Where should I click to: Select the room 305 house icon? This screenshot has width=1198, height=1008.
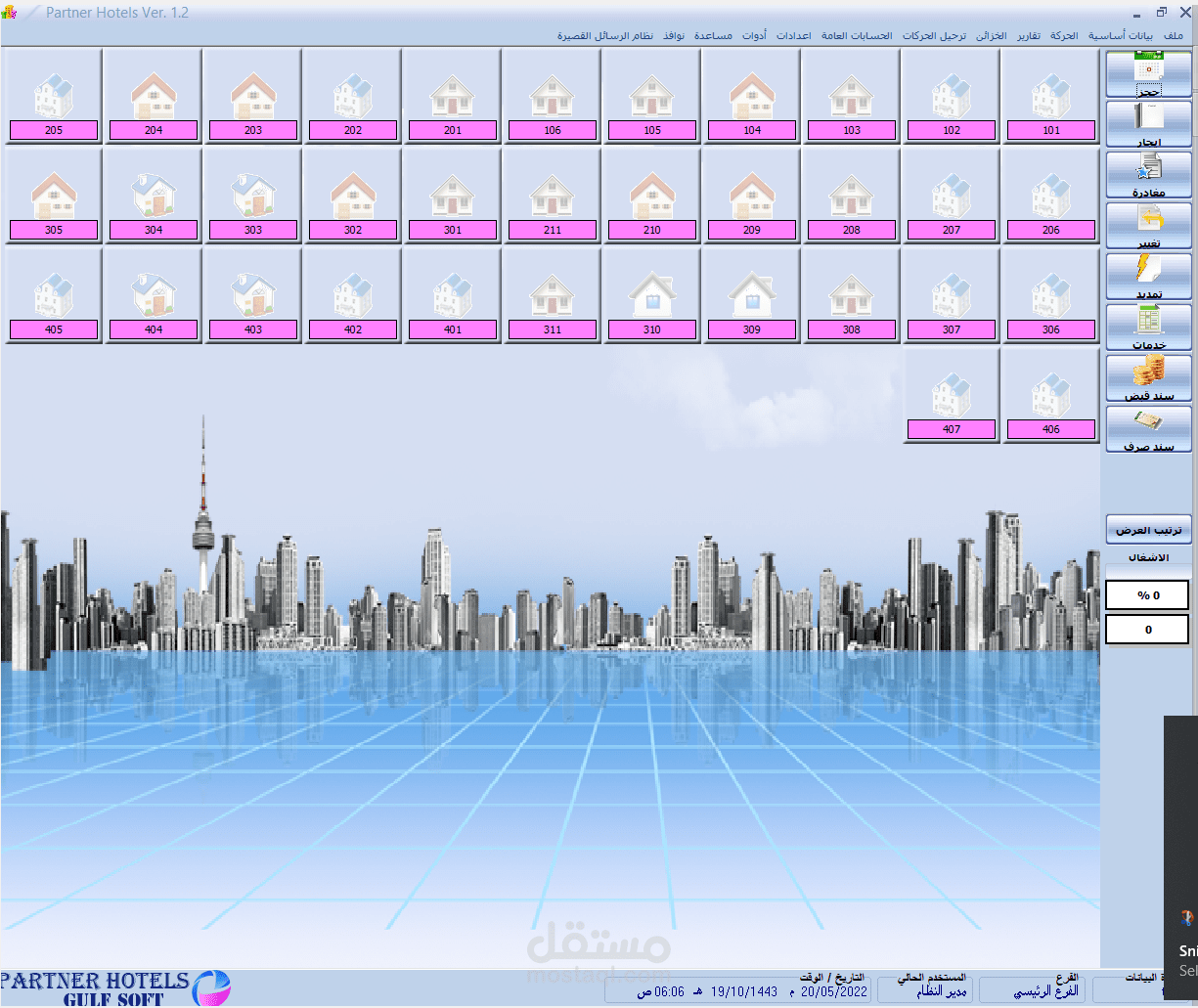coord(54,196)
